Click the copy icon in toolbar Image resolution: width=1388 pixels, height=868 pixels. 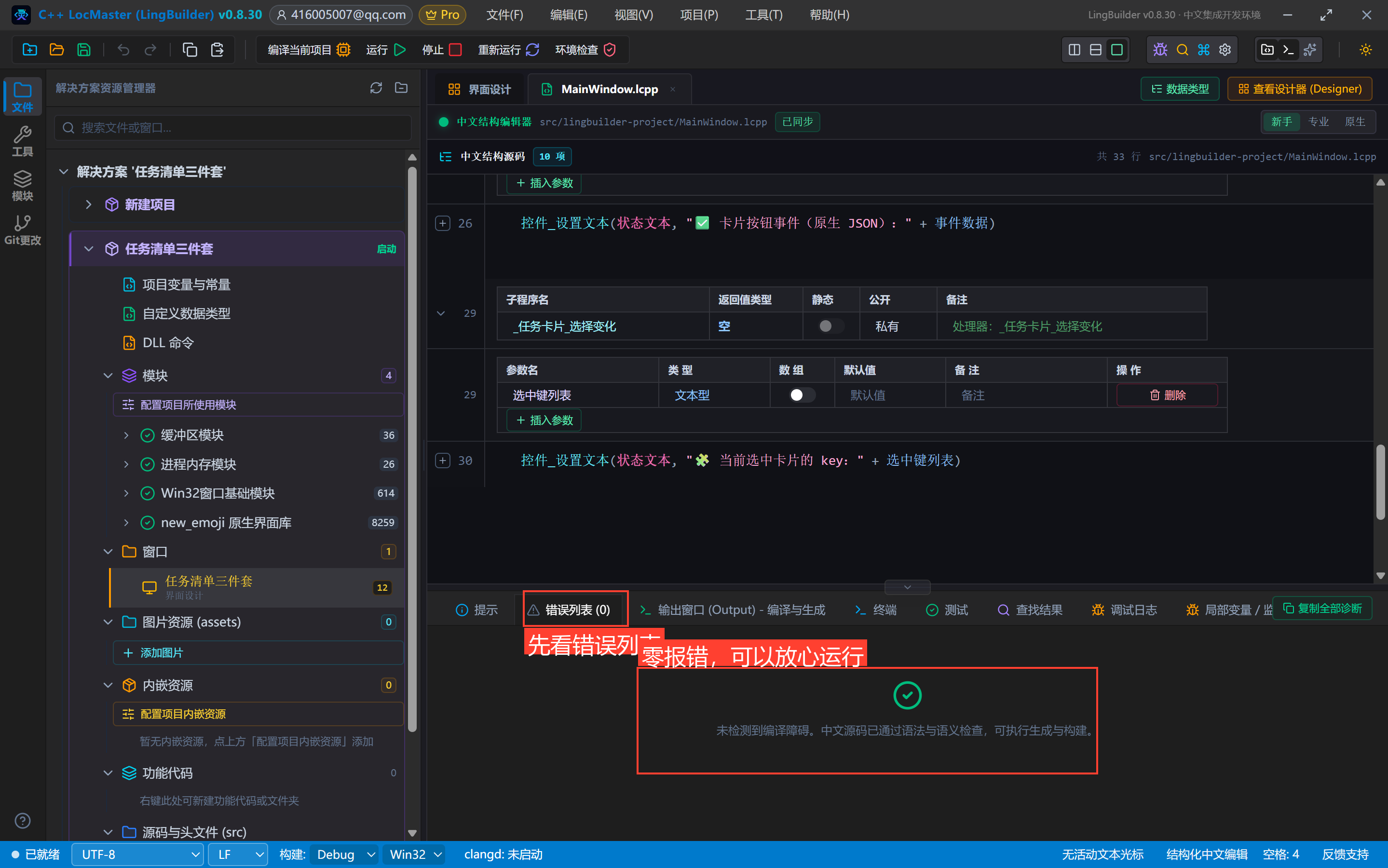190,50
